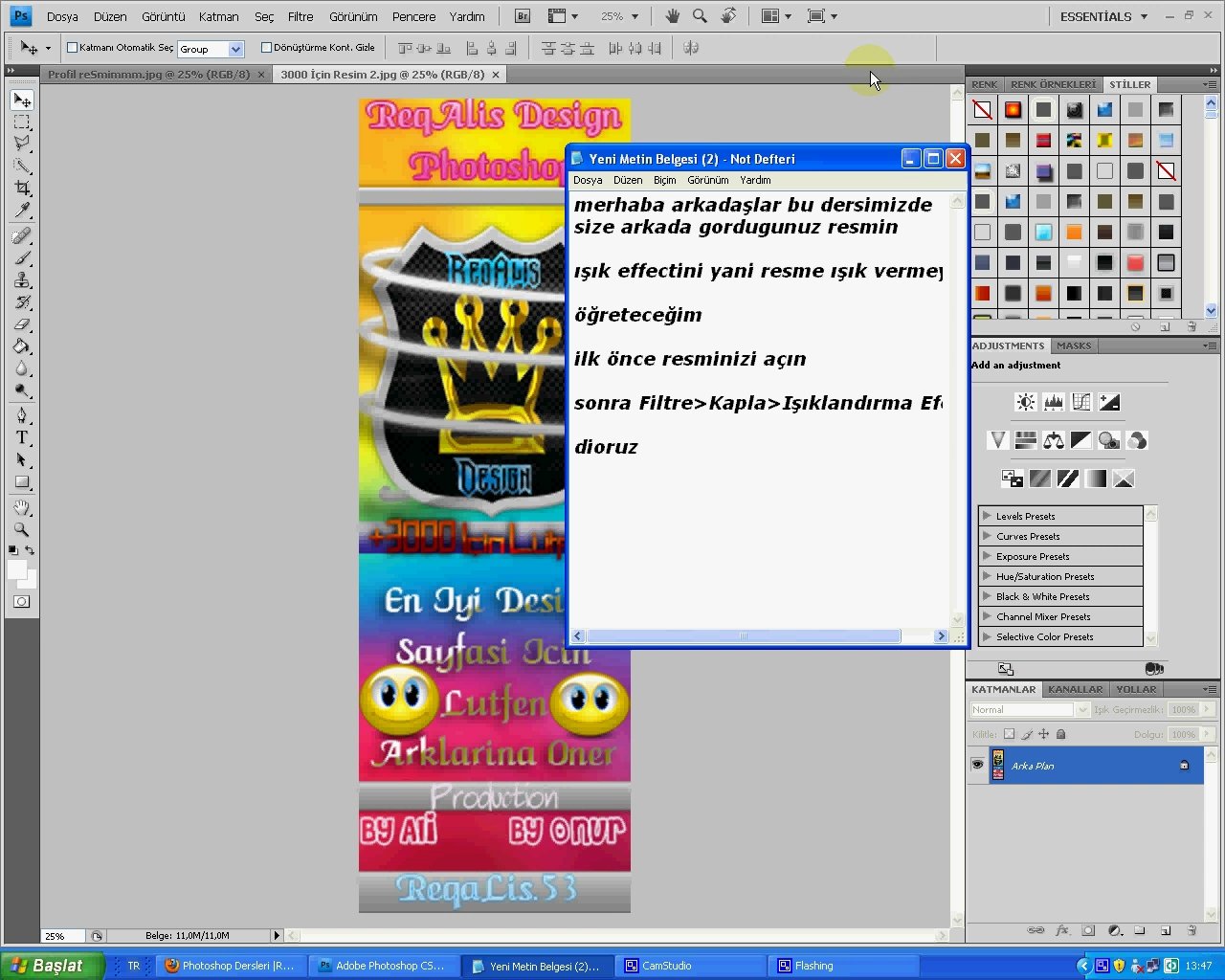Select the Move tool in the toolbox
Image resolution: width=1225 pixels, height=980 pixels.
tap(22, 100)
